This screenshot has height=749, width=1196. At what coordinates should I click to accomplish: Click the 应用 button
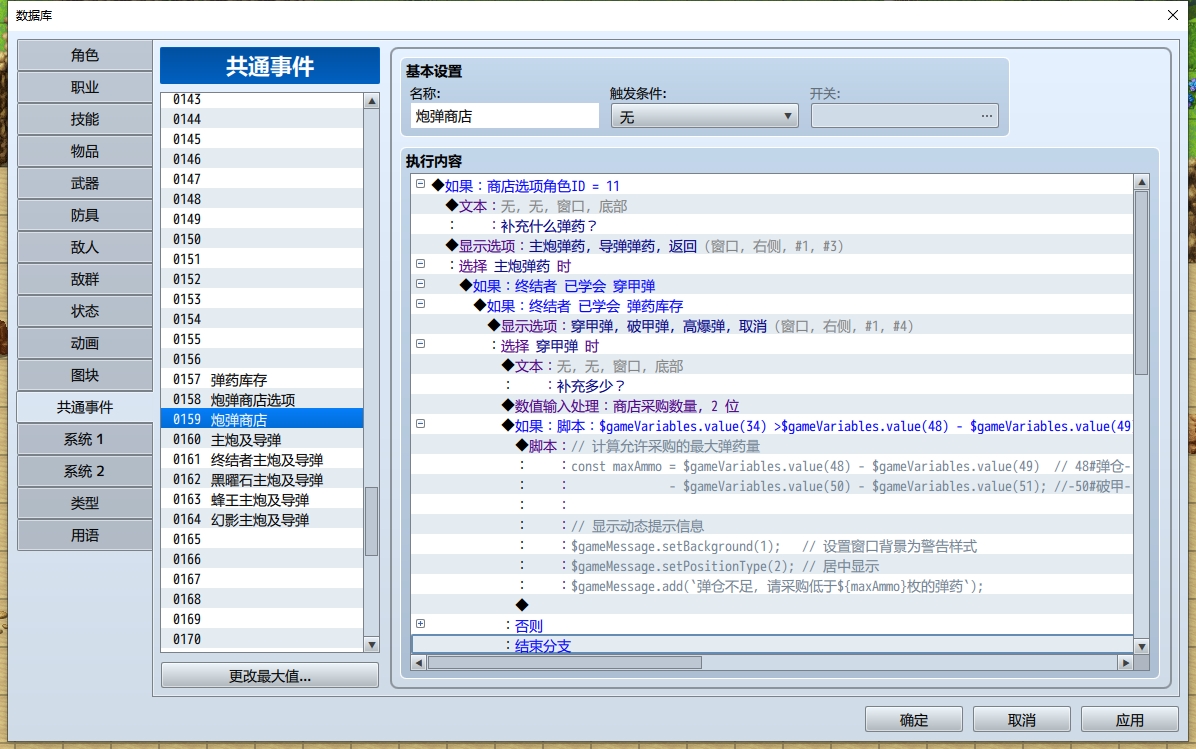click(1130, 720)
